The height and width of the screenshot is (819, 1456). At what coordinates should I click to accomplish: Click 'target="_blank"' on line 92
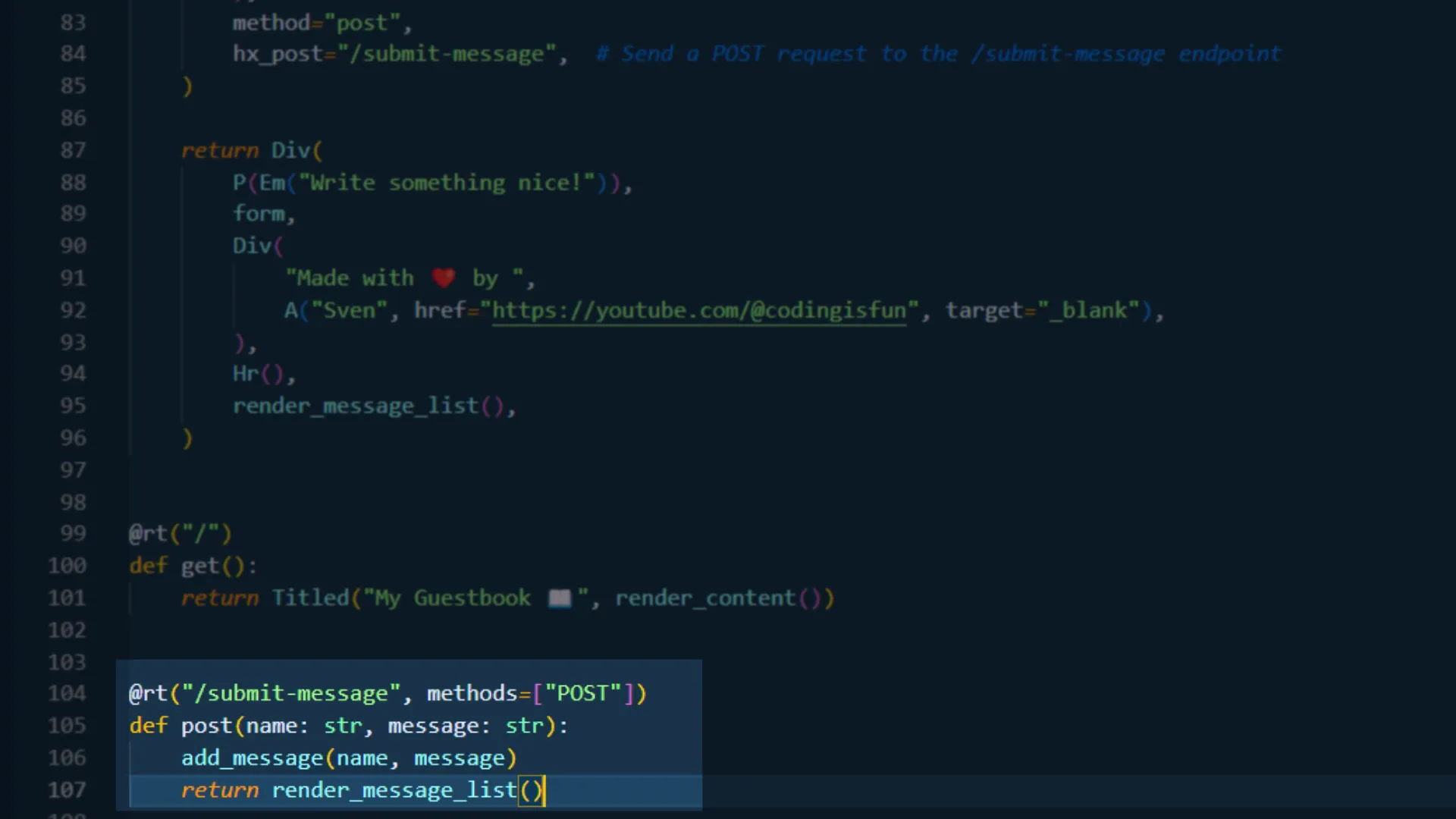[1043, 310]
